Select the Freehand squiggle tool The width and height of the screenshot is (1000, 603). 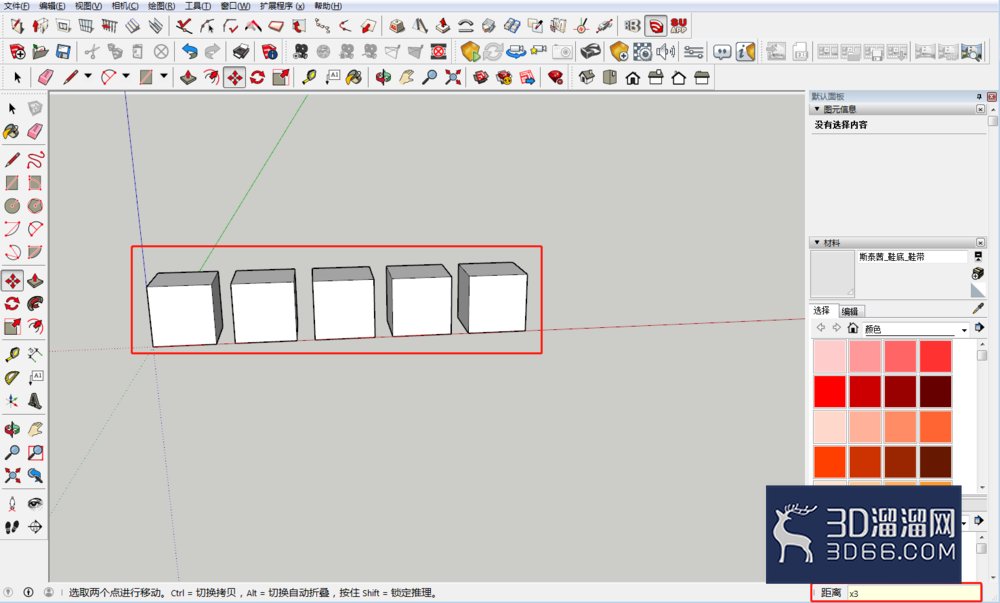[35, 159]
